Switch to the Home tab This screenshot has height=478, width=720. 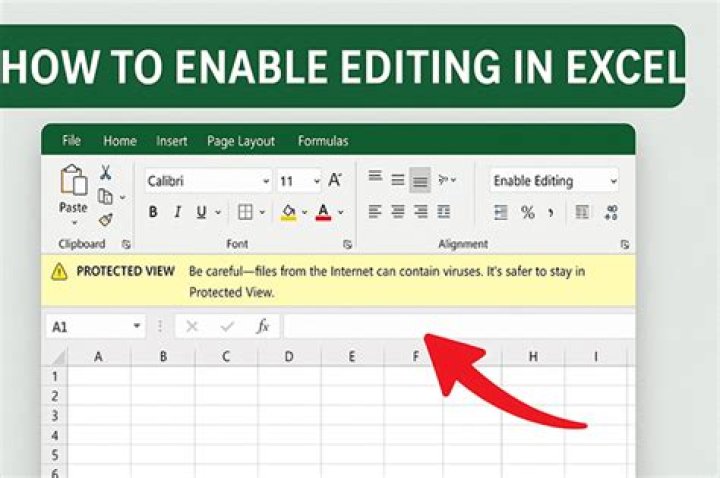(x=120, y=141)
